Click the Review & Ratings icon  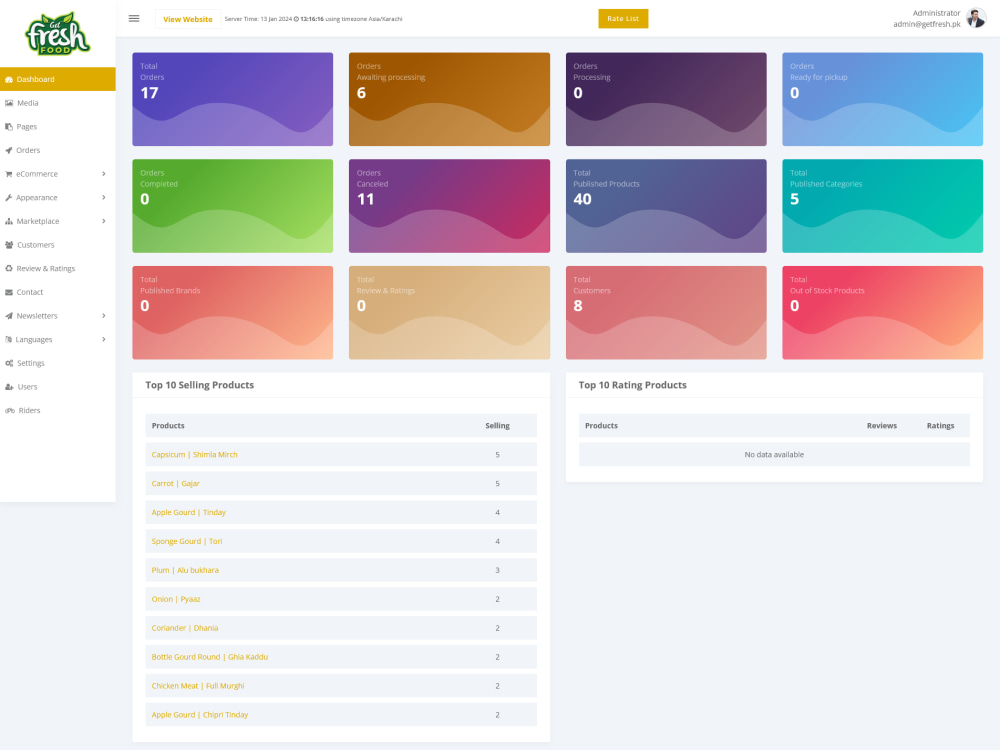click(9, 268)
